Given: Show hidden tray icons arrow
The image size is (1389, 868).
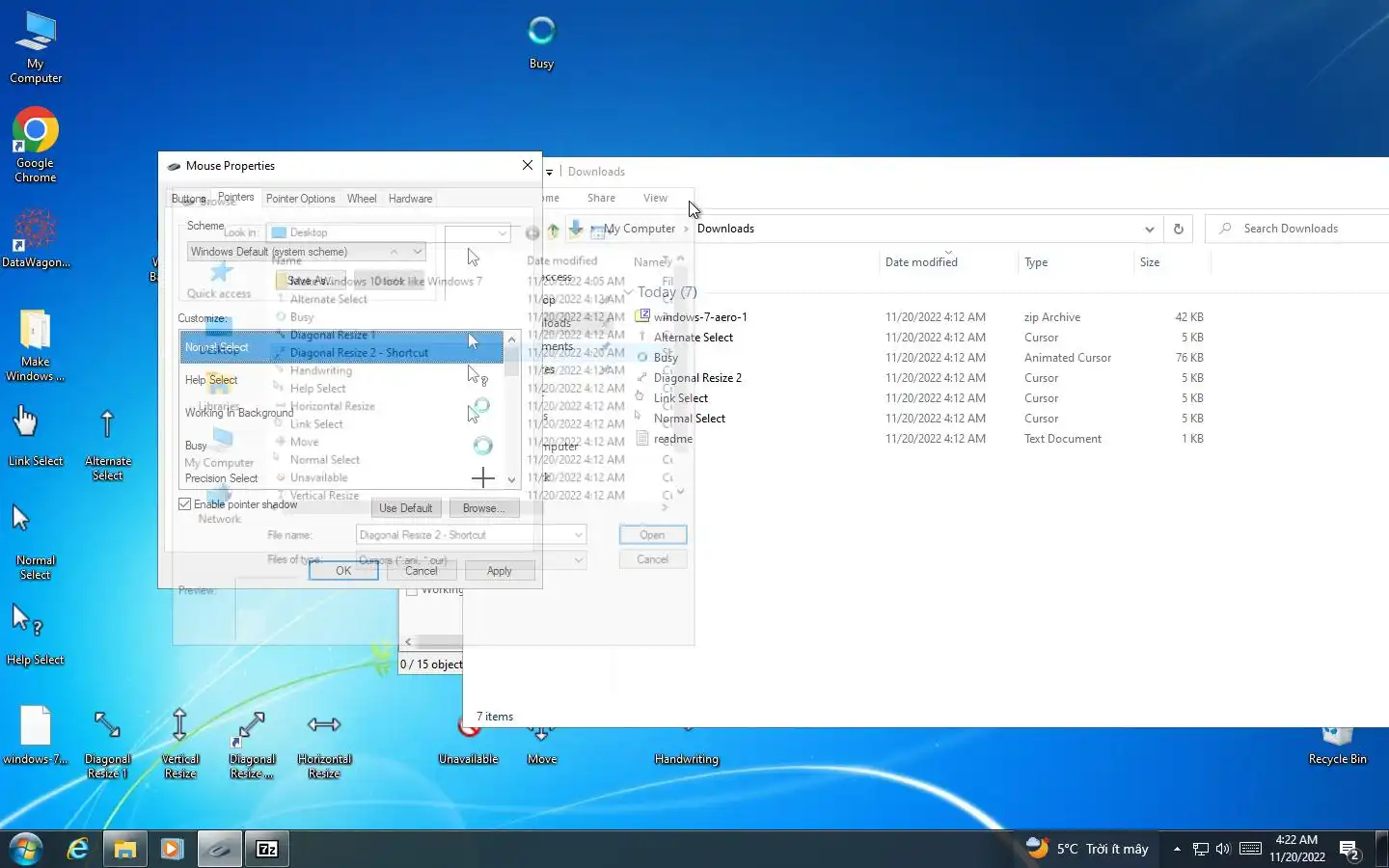Looking at the screenshot, I should 1177,849.
